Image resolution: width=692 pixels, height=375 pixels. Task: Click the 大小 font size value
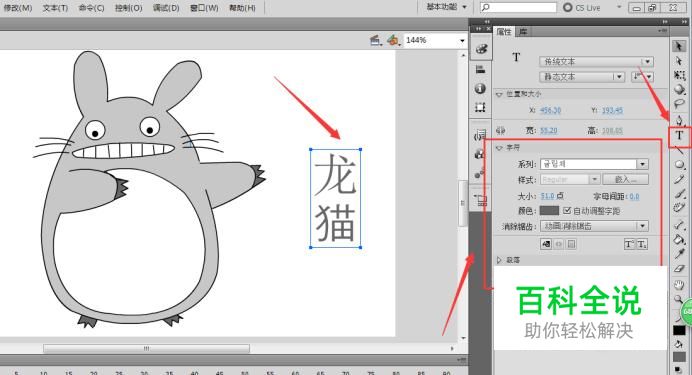point(547,196)
